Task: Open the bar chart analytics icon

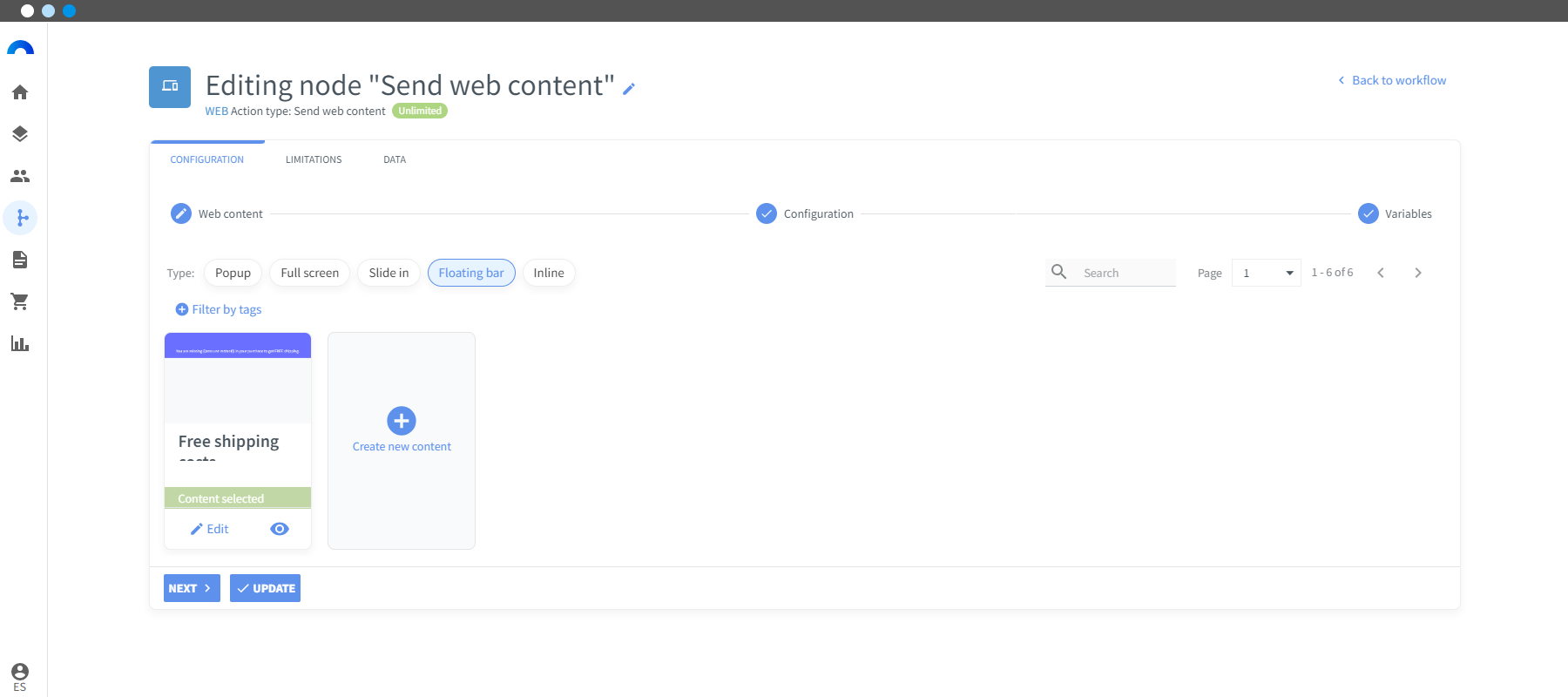Action: (x=20, y=343)
